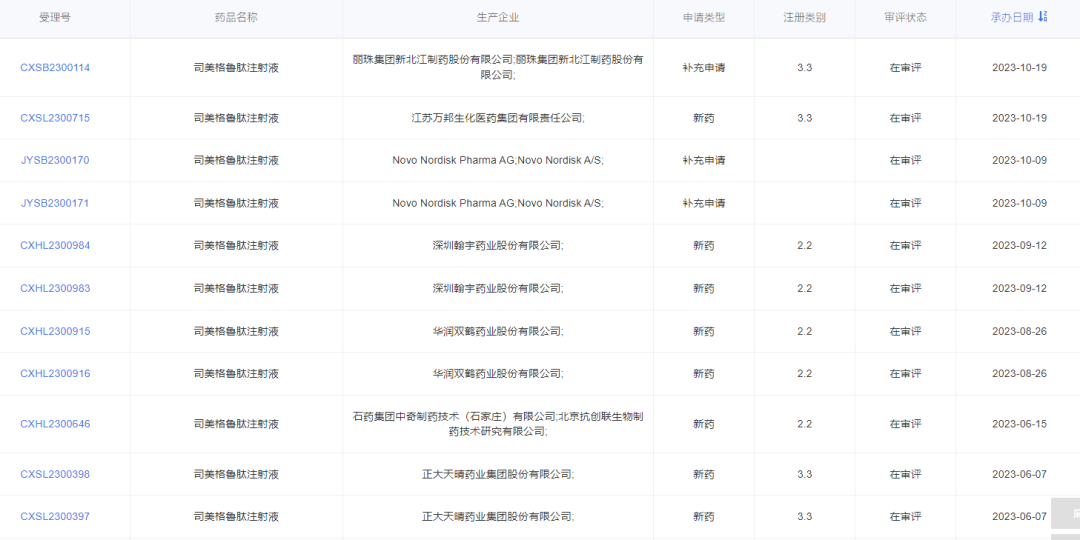Click the 生产企业 column header
Image resolution: width=1080 pixels, height=540 pixels.
498,17
